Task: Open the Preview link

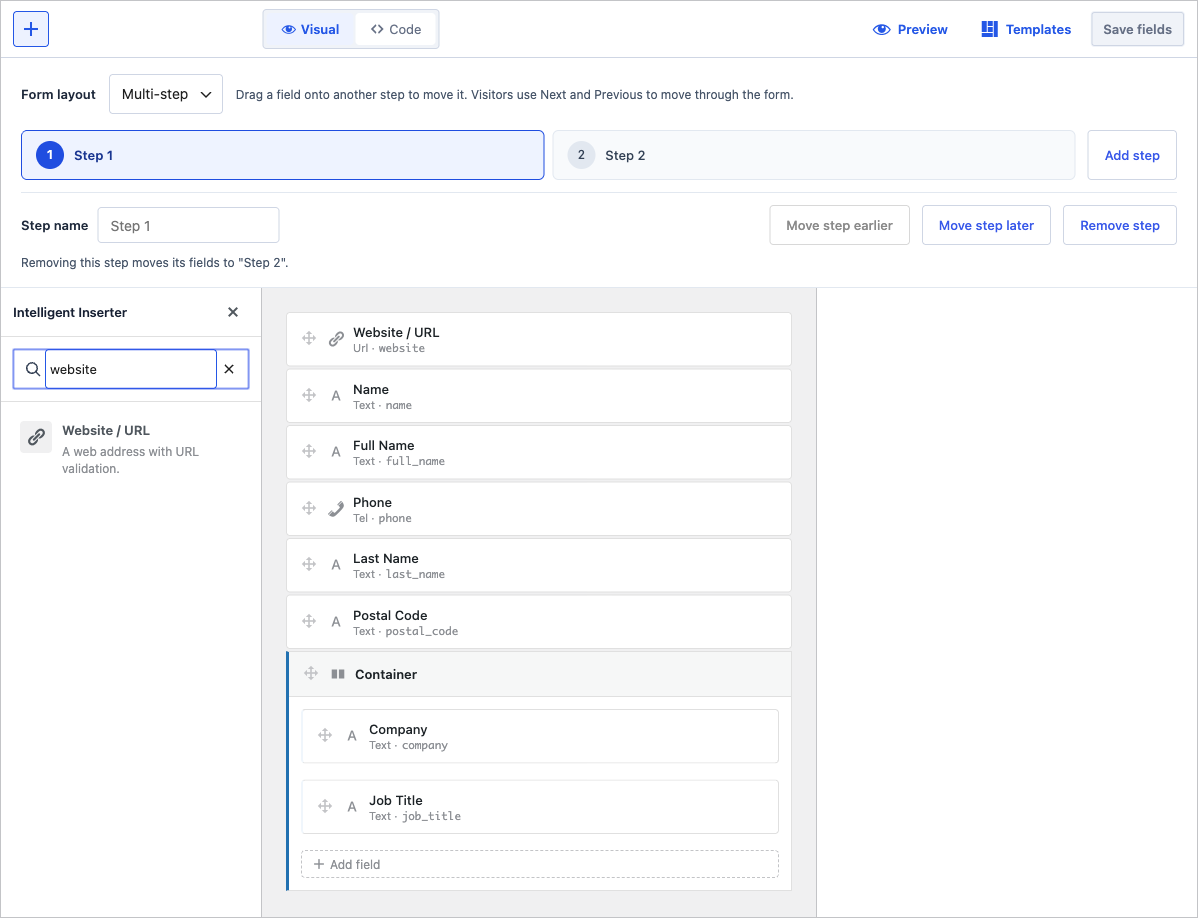Action: pos(910,29)
